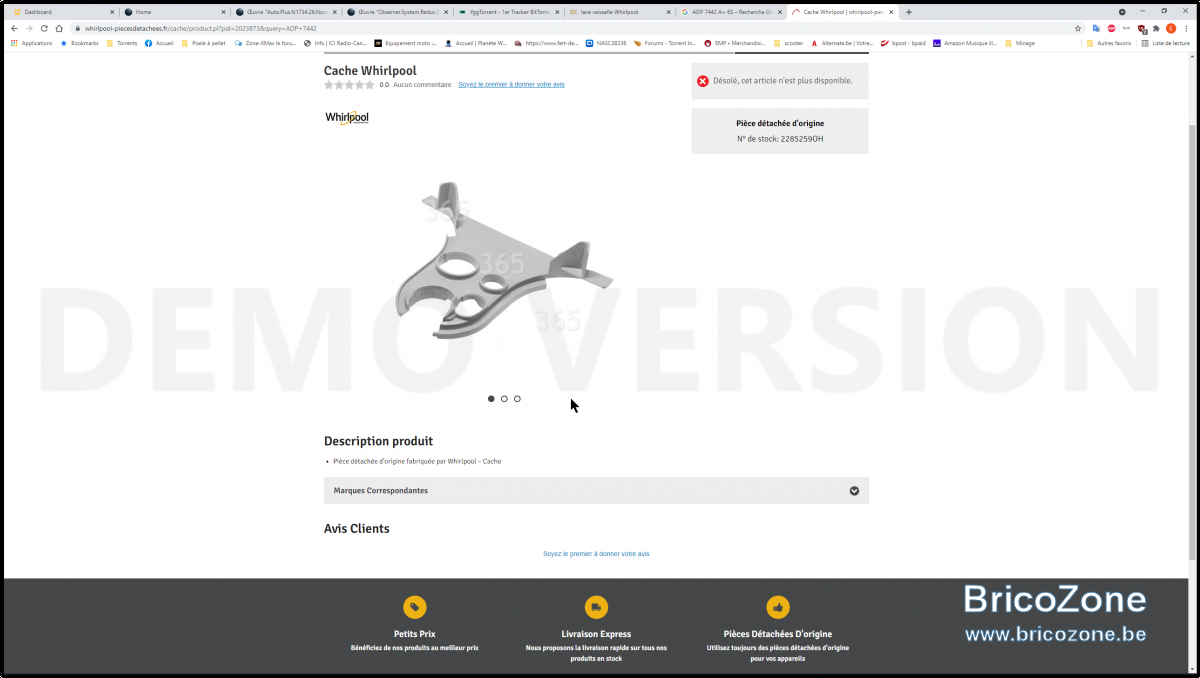Switch to the Dashboard tab
Image resolution: width=1200 pixels, height=678 pixels.
(x=60, y=12)
